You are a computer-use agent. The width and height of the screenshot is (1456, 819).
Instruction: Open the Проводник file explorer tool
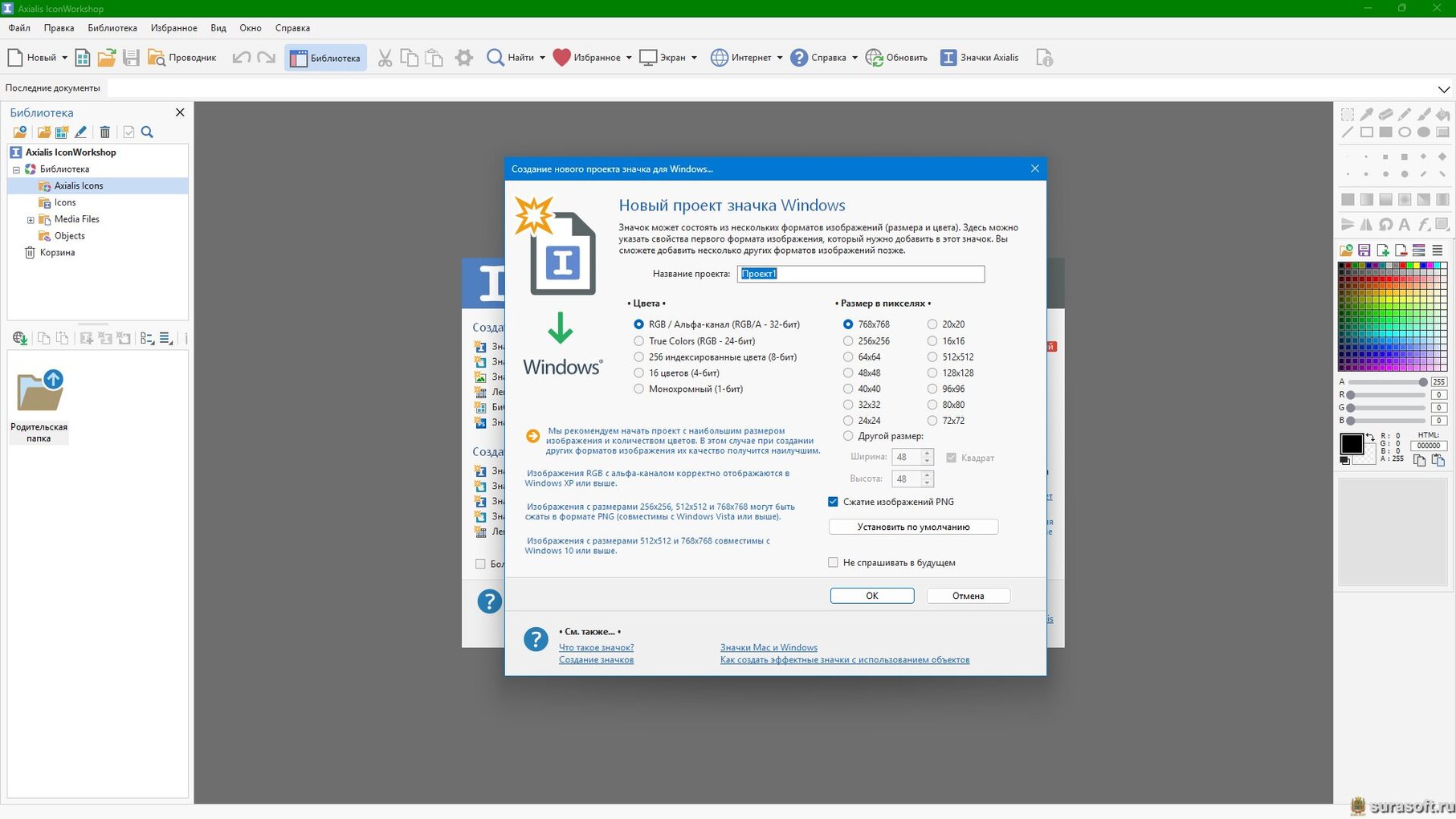[x=182, y=58]
